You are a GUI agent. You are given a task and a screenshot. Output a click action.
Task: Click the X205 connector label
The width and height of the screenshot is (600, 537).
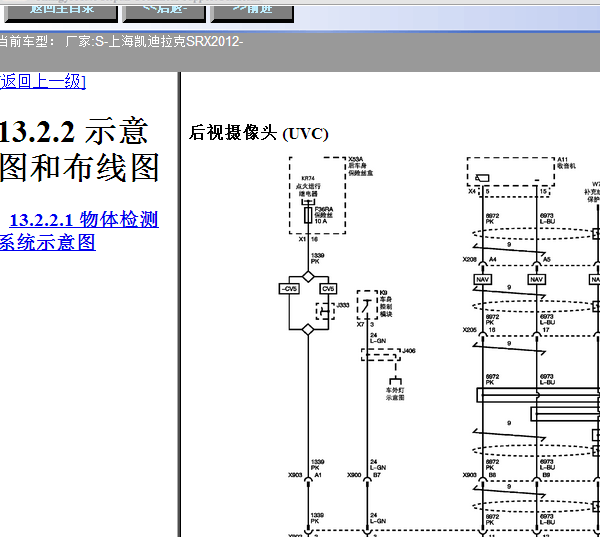(x=470, y=330)
